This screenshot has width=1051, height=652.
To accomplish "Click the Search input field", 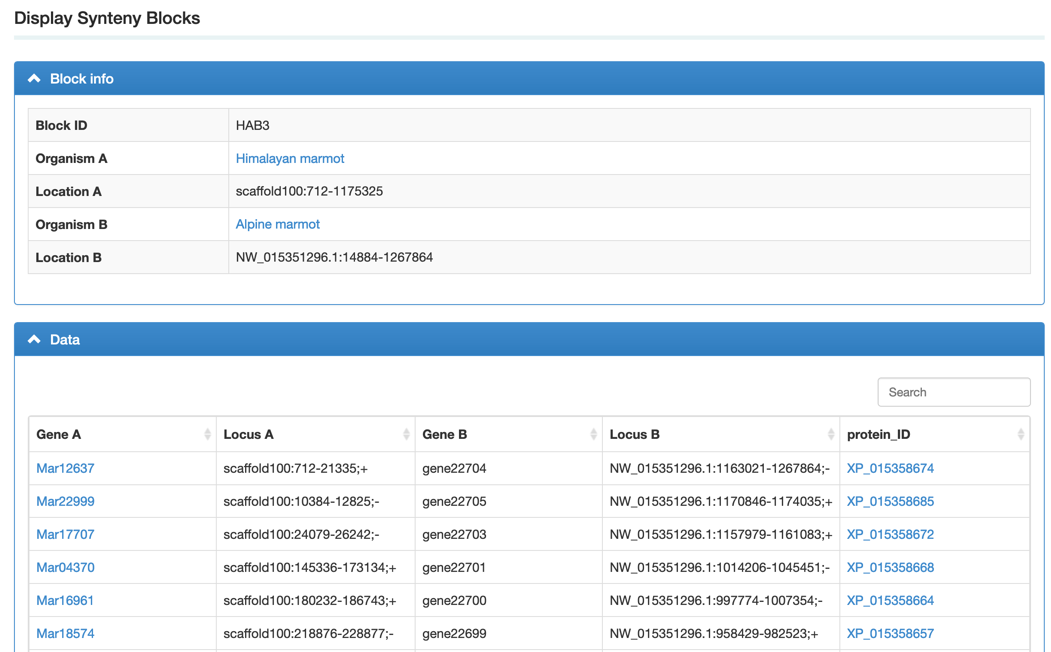I will pyautogui.click(x=953, y=392).
